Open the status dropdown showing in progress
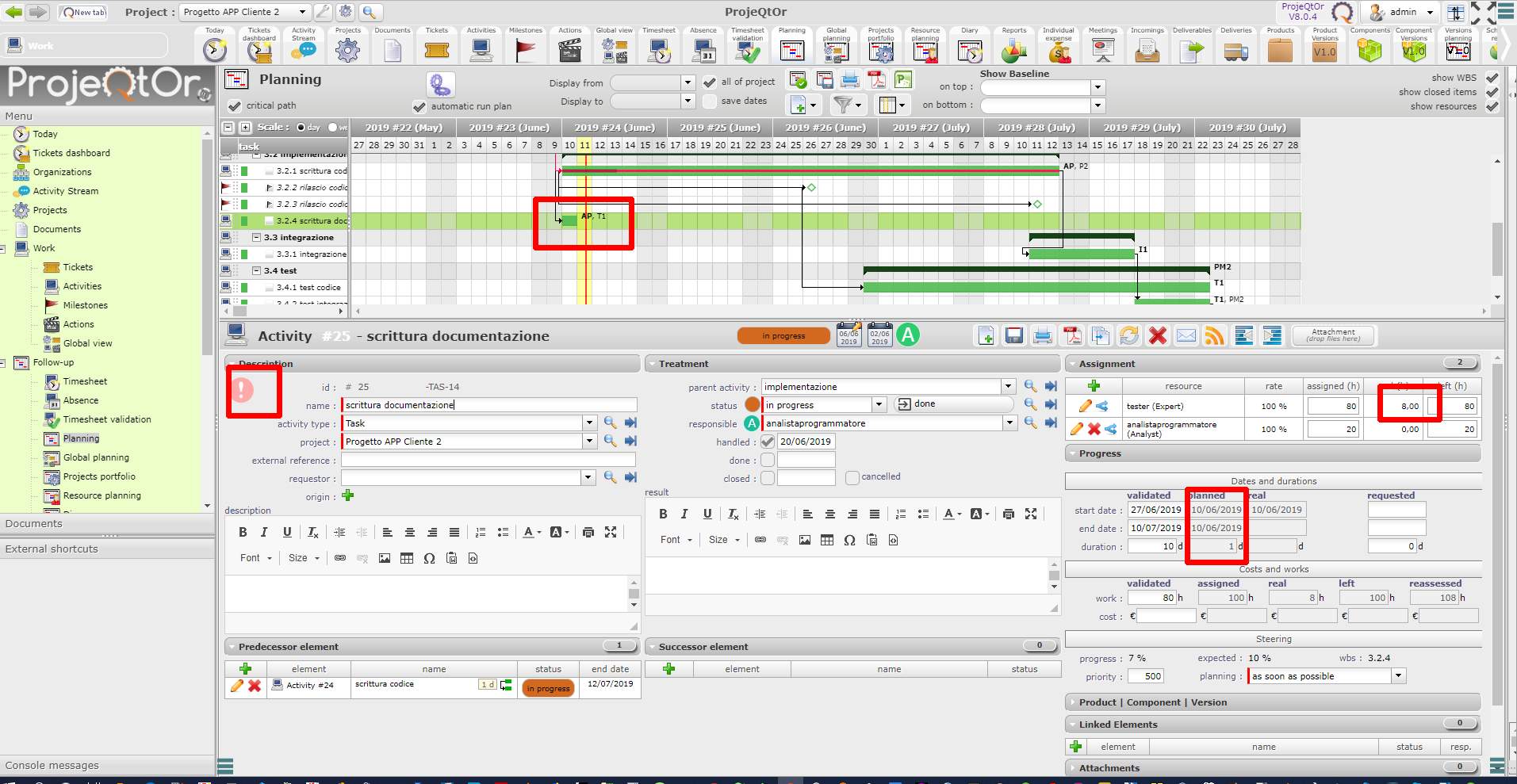 click(879, 405)
